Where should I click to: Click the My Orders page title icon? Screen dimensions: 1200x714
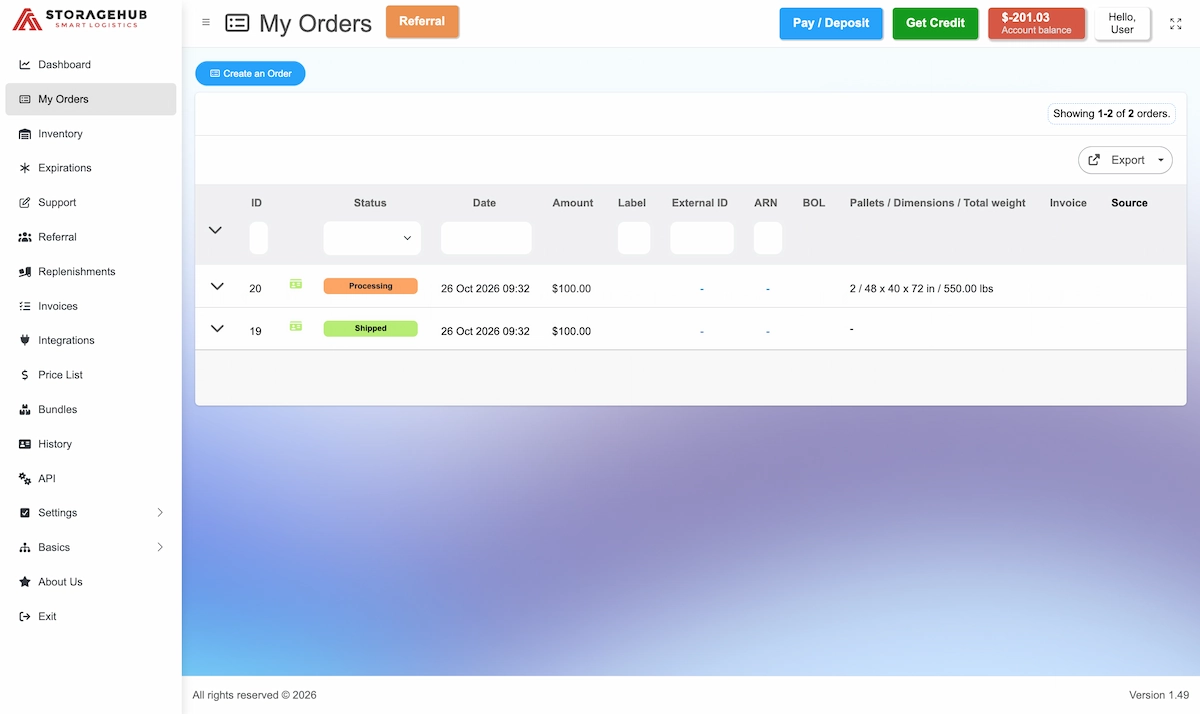[237, 23]
